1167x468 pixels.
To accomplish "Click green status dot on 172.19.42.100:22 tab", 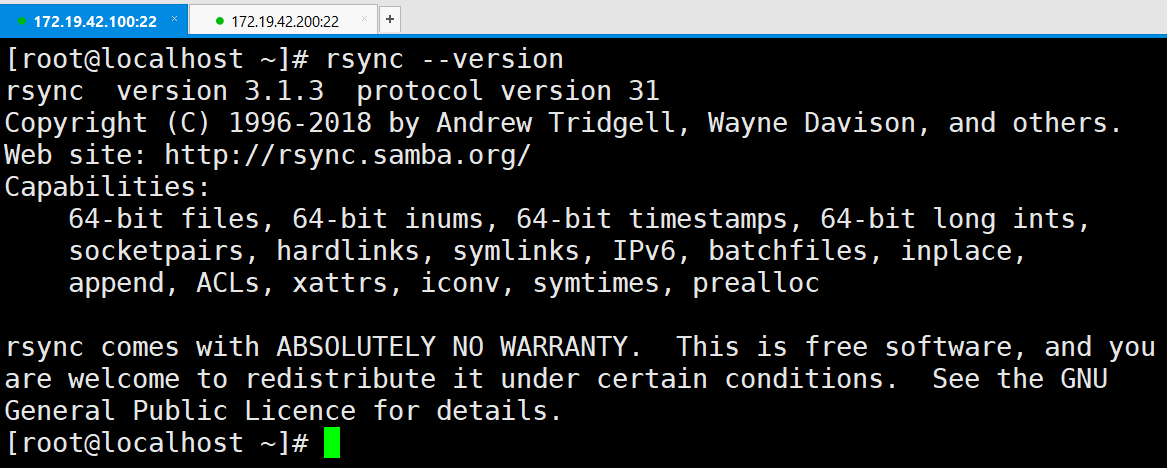I will click(22, 20).
